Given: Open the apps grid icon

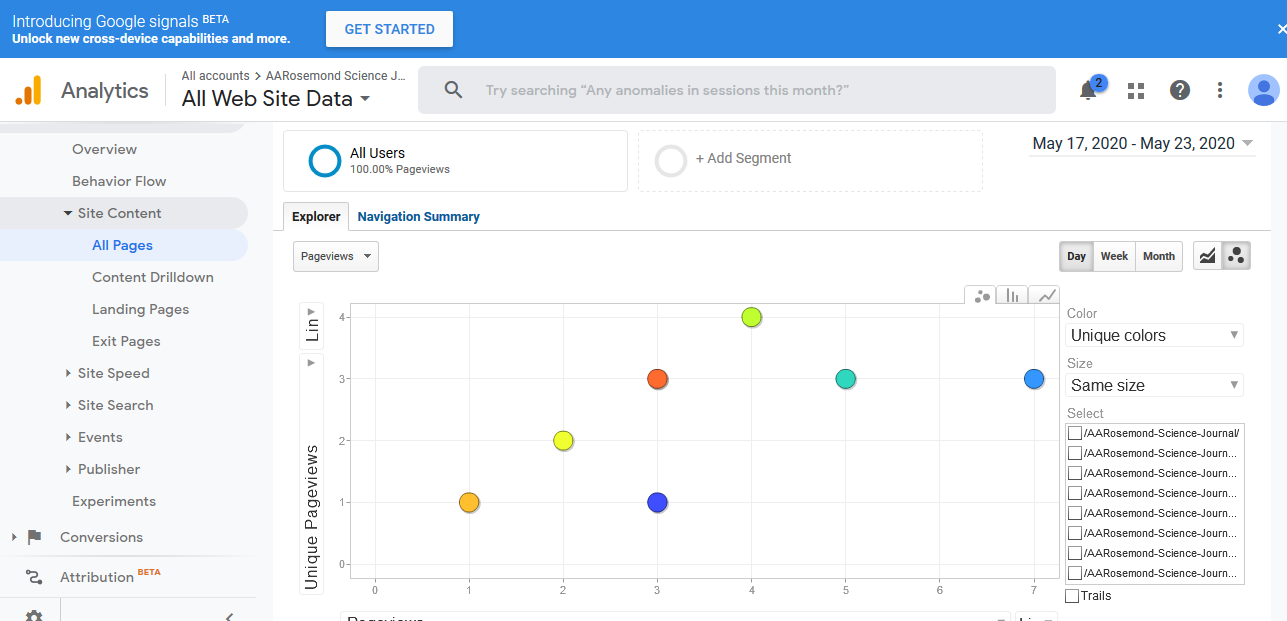Looking at the screenshot, I should pyautogui.click(x=1136, y=90).
